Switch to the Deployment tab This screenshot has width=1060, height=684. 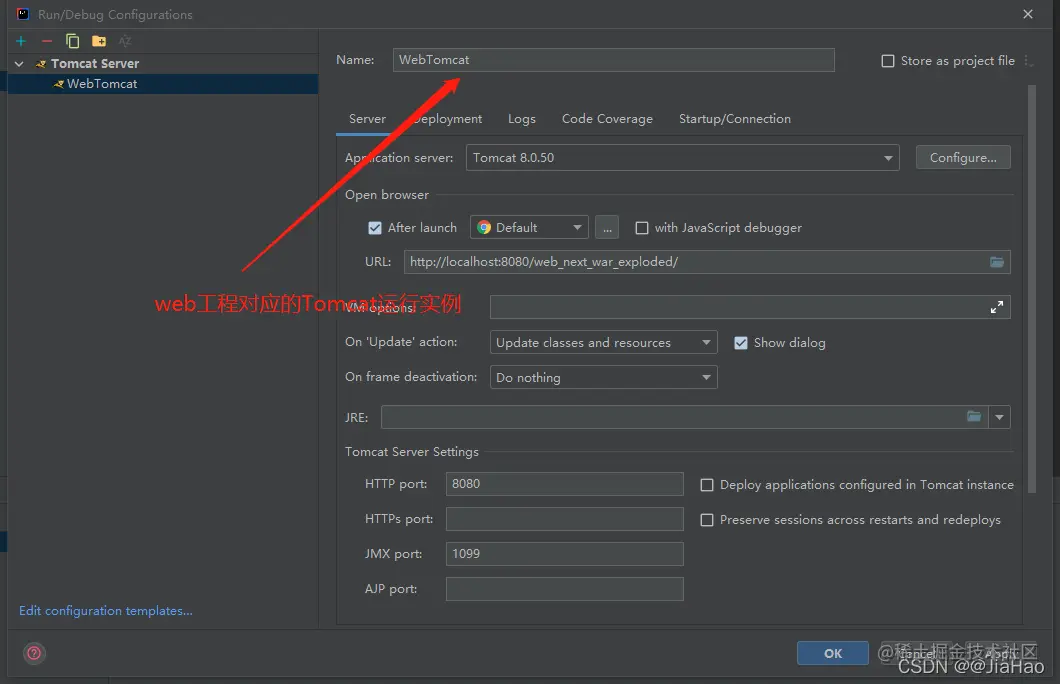coord(447,118)
